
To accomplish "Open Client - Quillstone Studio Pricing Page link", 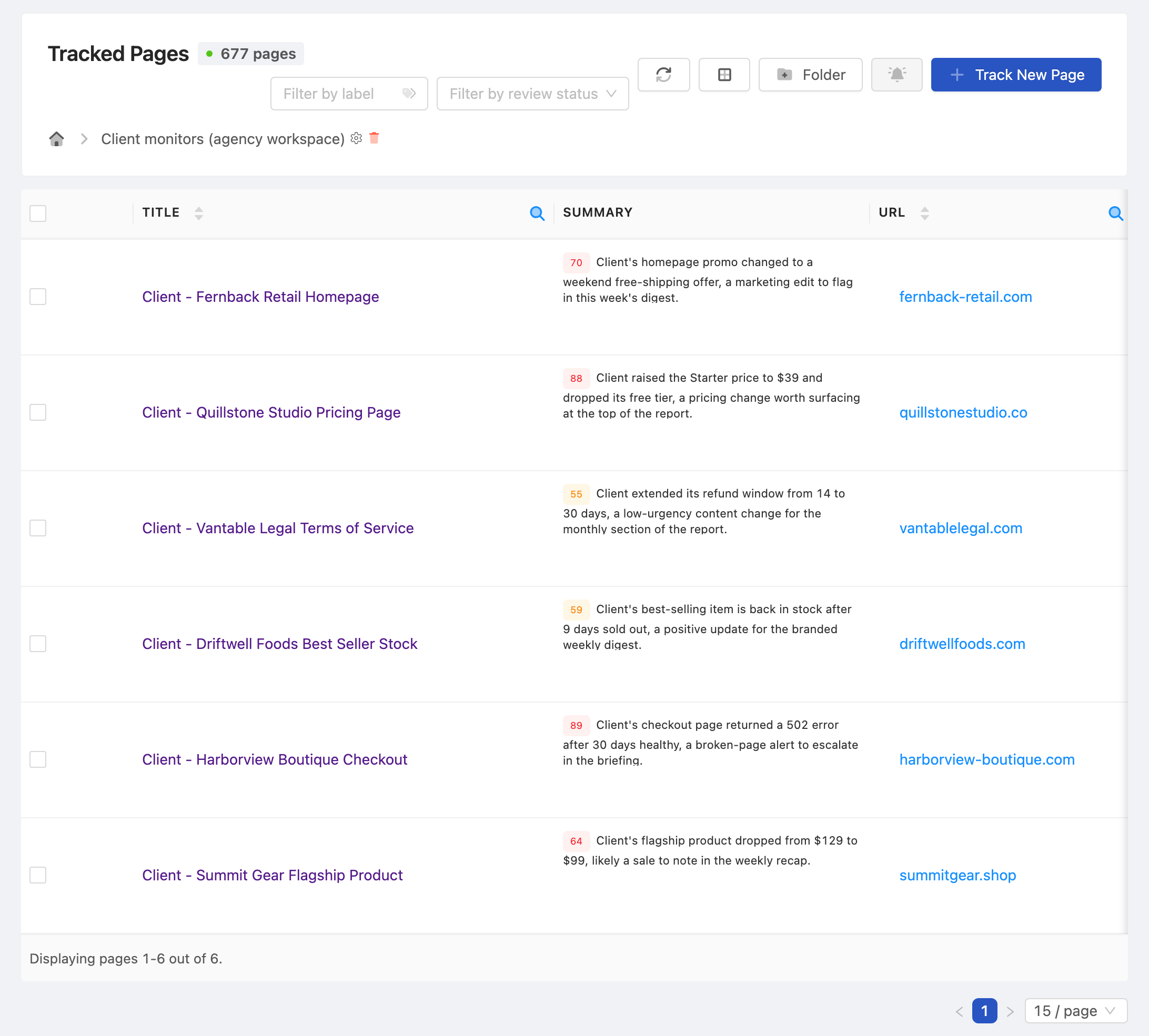I will 271,412.
